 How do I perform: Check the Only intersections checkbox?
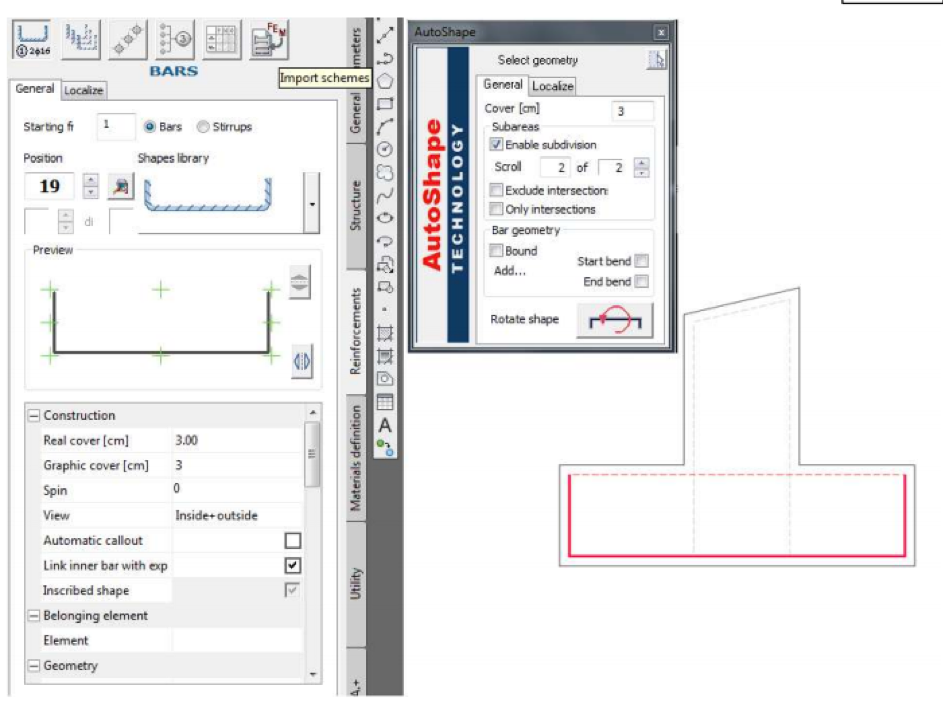pyautogui.click(x=497, y=209)
